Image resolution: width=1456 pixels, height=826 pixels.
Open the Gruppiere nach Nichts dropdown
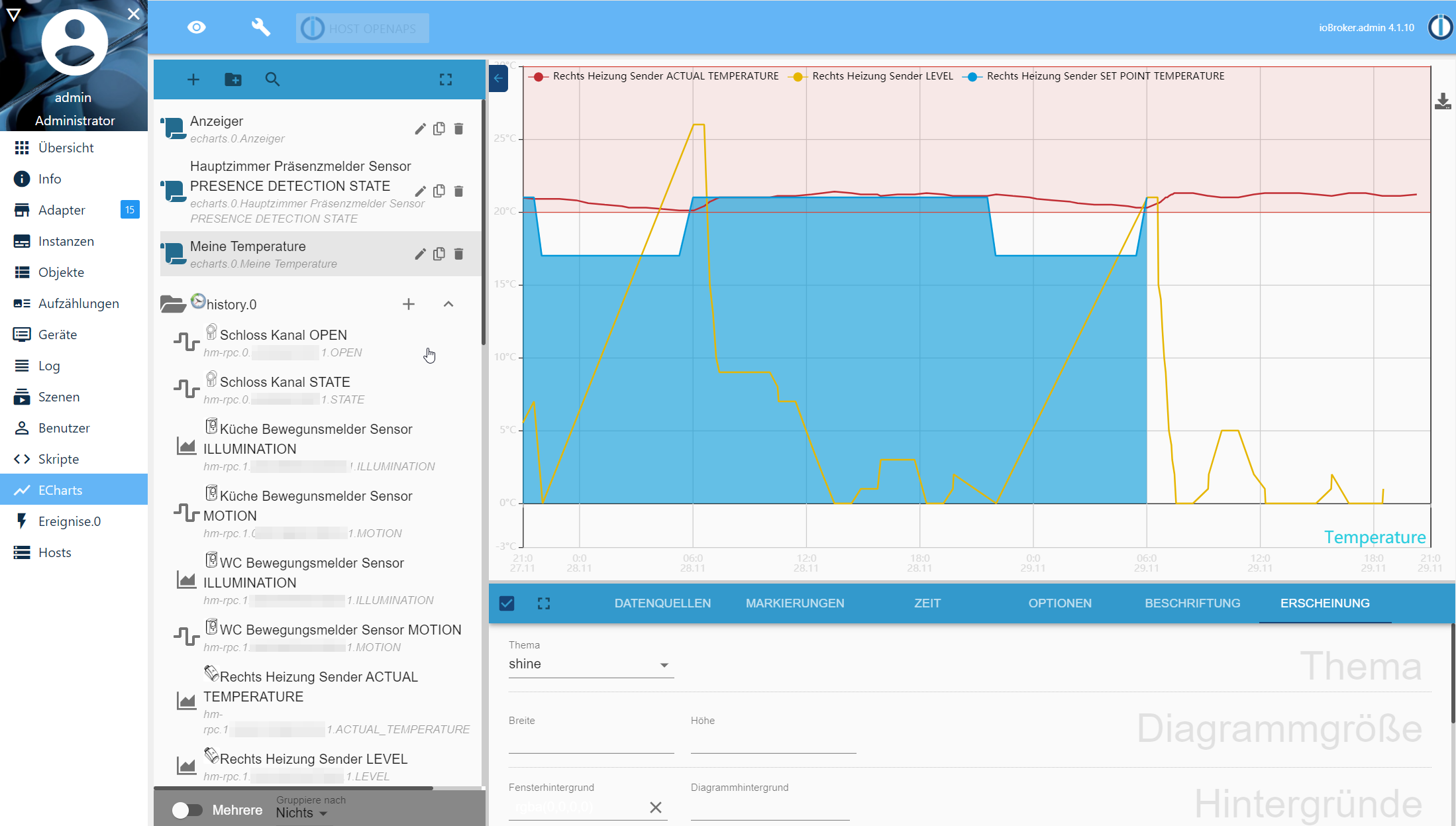point(302,813)
